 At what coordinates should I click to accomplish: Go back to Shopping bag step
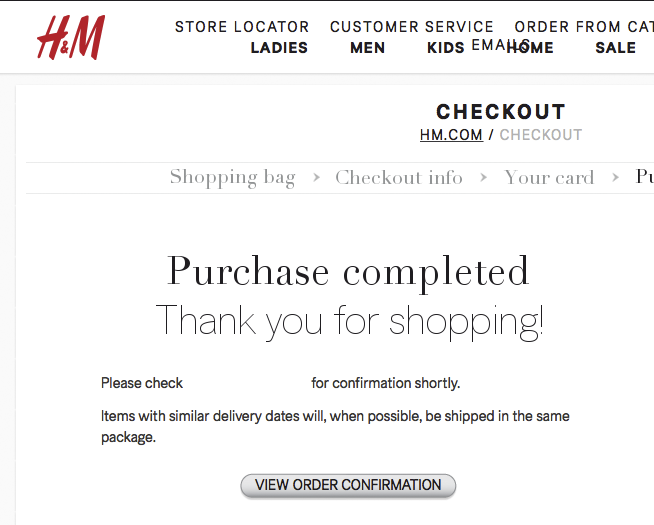232,178
